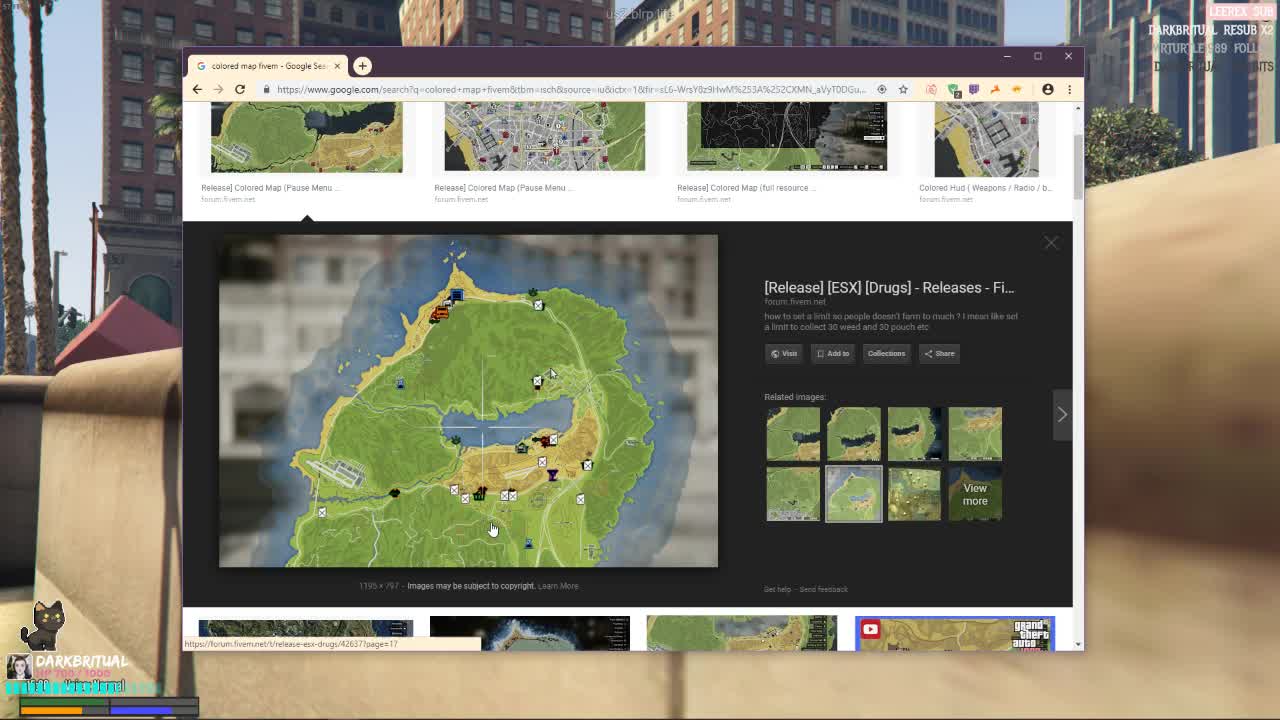Open the Chrome profile avatar

[1048, 89]
